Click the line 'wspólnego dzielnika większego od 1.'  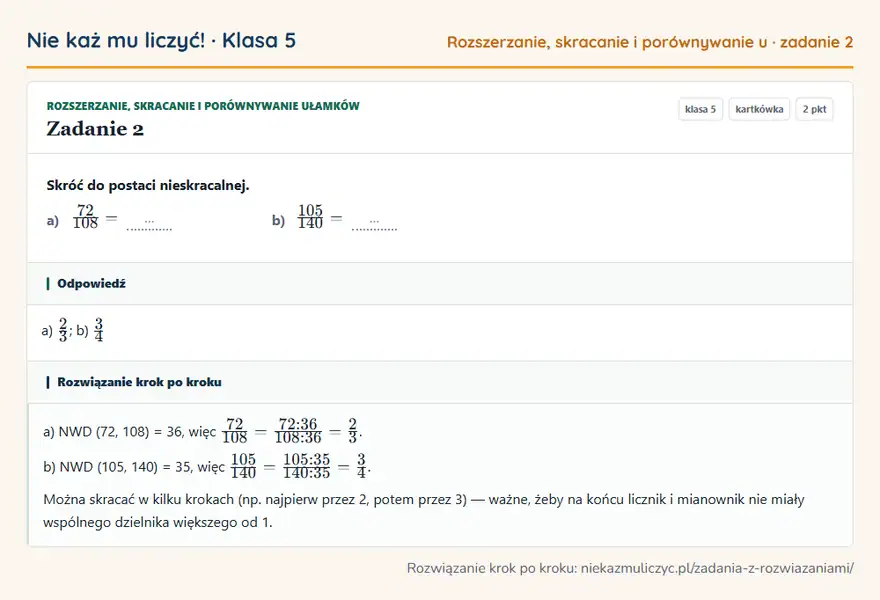click(158, 523)
